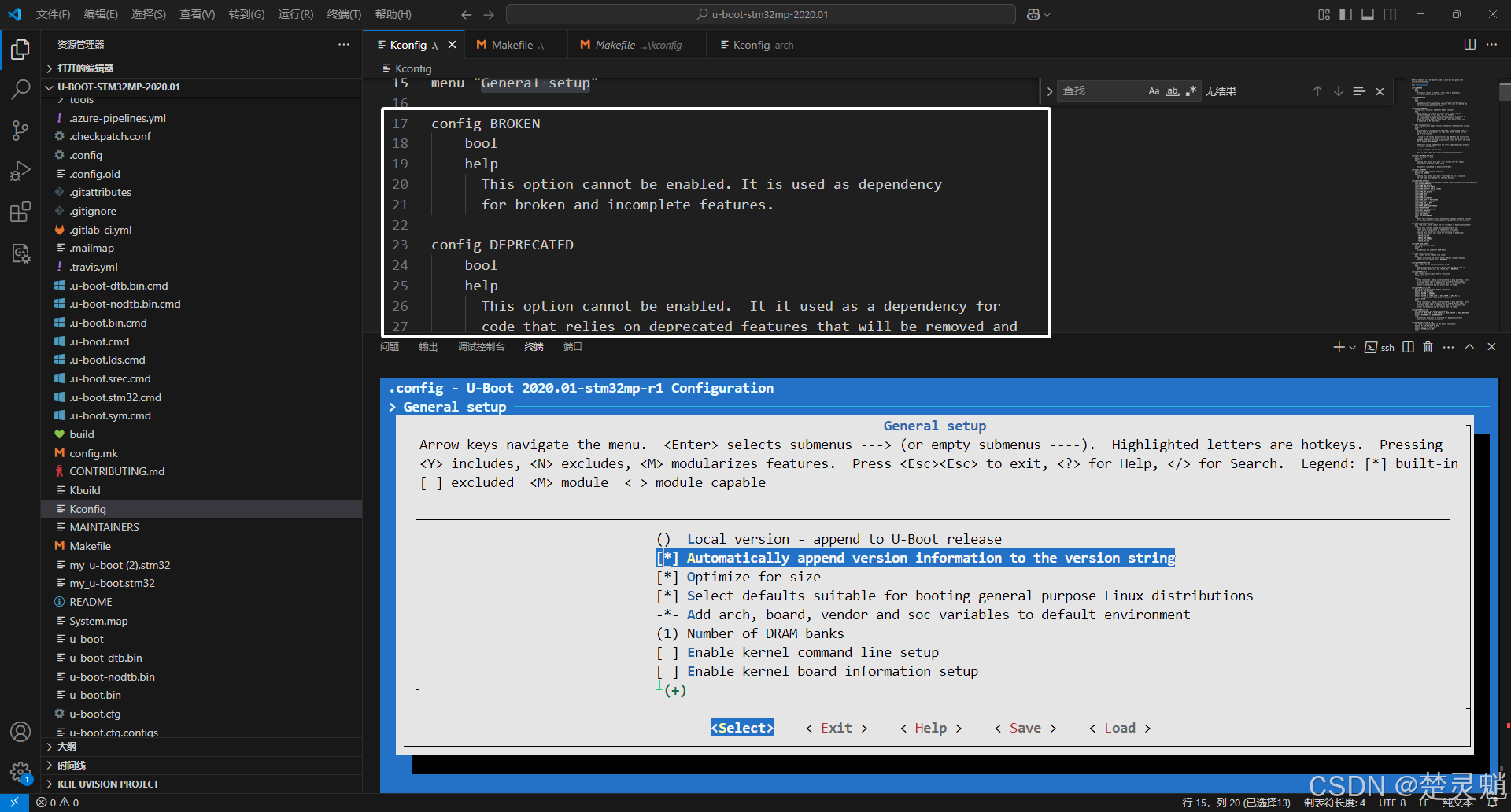Open Customize Layout icon
This screenshot has height=812, width=1511.
tap(1324, 14)
